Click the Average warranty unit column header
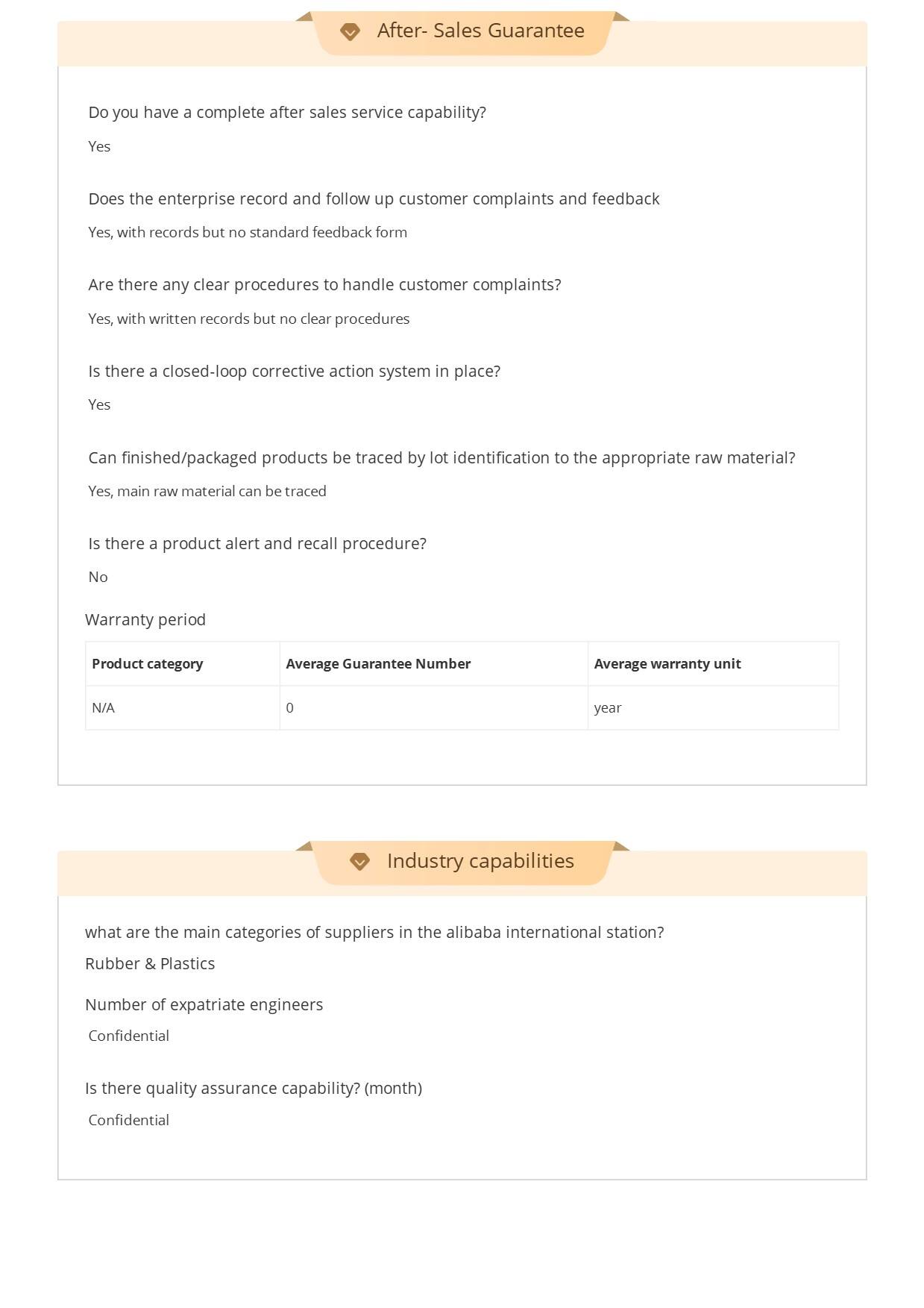 point(667,664)
